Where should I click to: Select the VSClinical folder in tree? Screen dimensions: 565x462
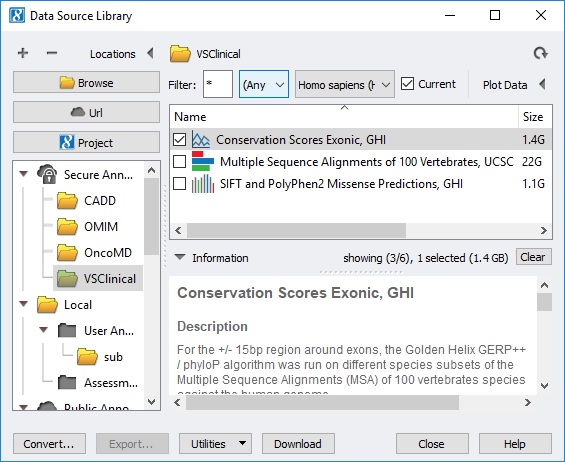97,279
